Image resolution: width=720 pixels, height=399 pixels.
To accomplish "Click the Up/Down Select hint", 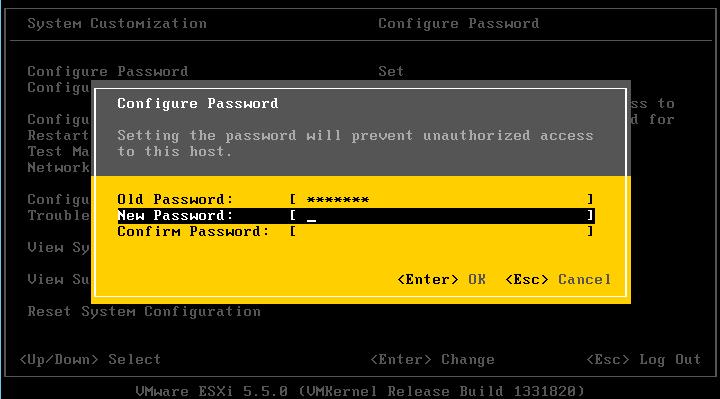I will (x=90, y=359).
